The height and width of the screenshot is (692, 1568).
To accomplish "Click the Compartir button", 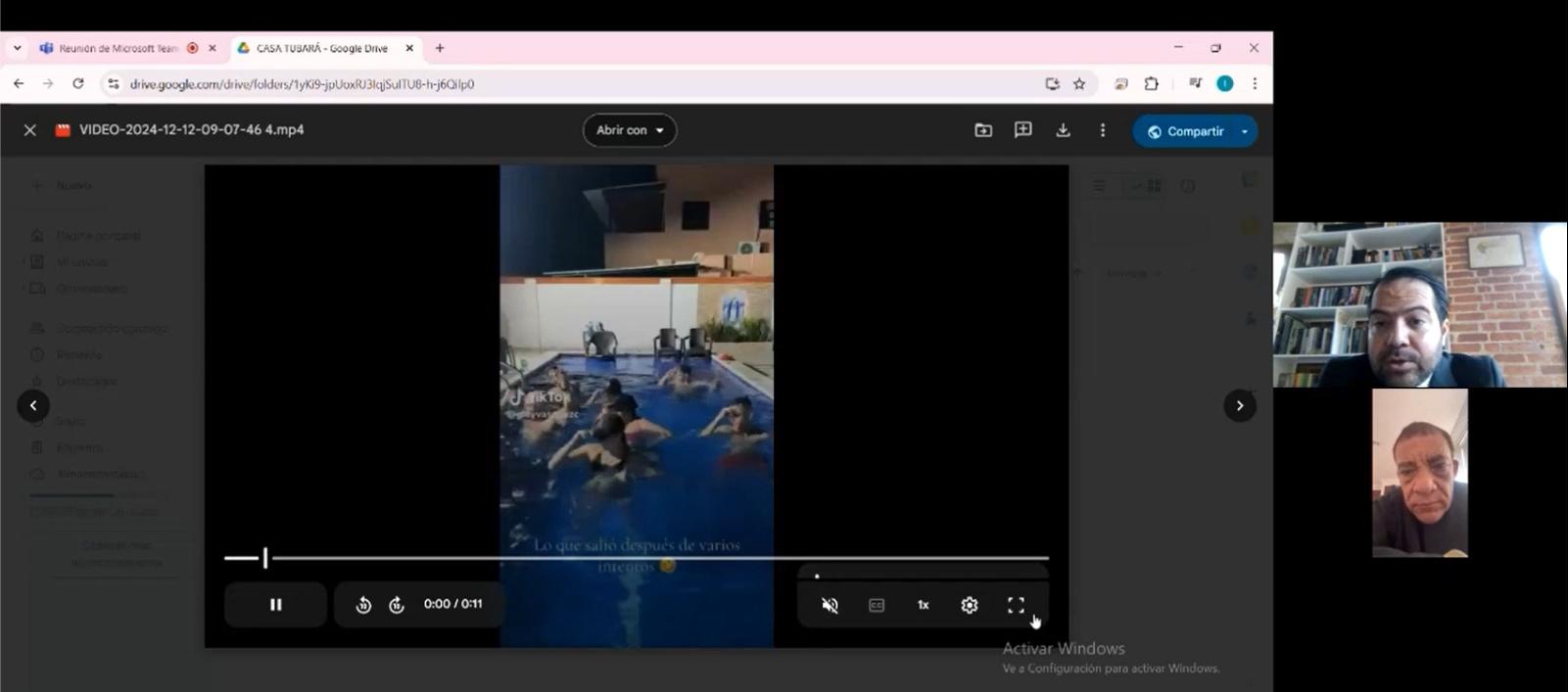I will 1185,131.
